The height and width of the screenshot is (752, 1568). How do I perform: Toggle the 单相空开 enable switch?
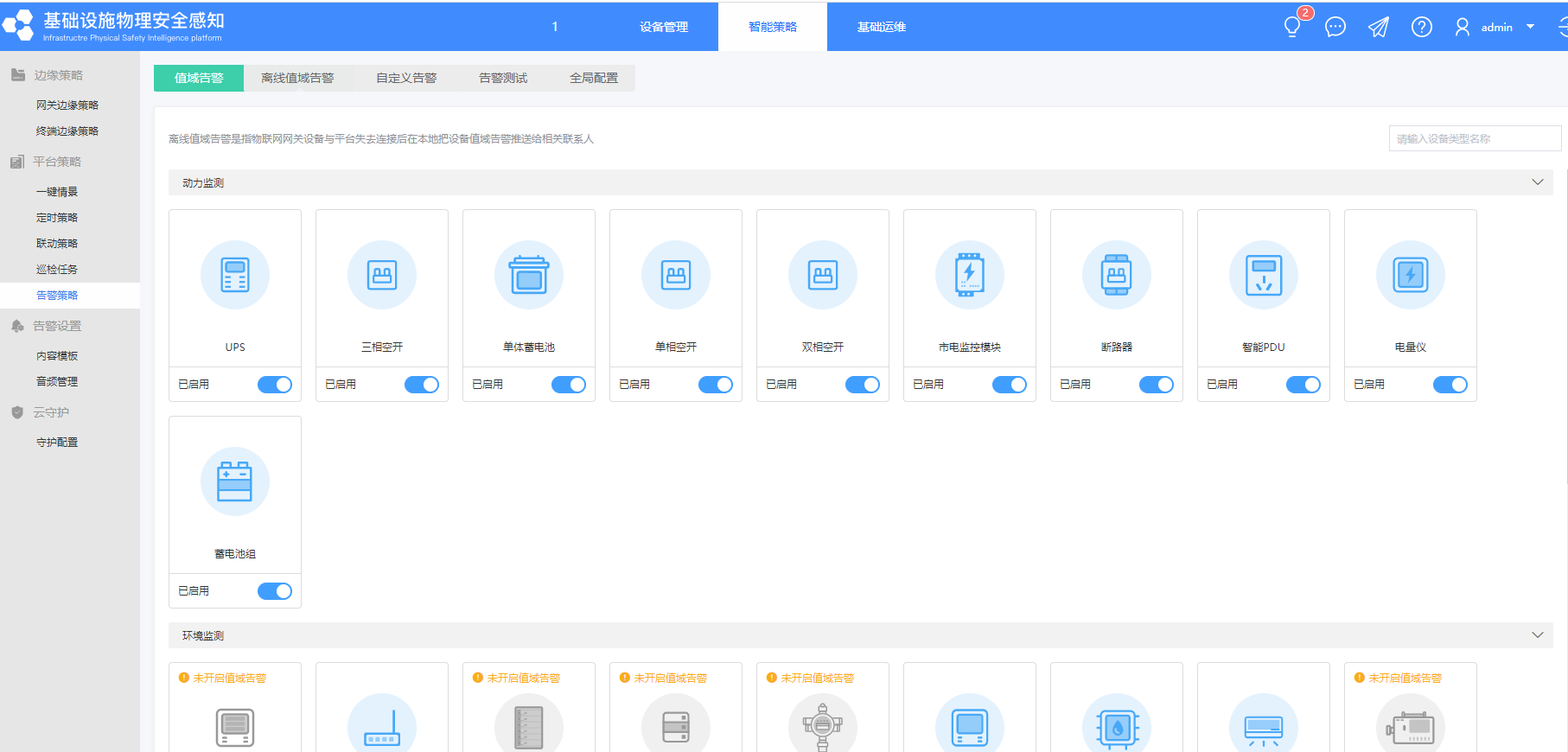point(716,385)
